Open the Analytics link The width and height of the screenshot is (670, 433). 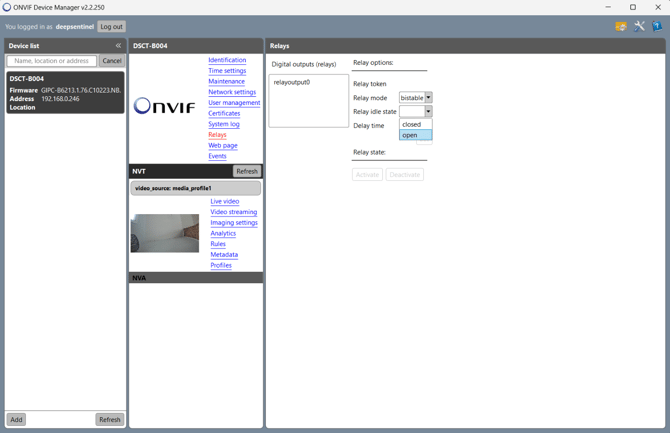click(x=223, y=233)
